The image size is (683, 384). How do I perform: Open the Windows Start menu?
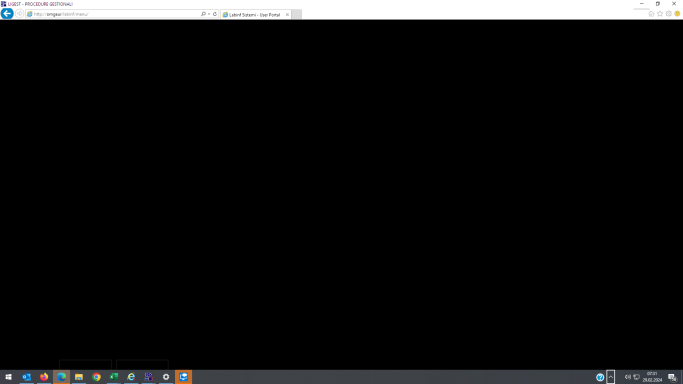click(x=8, y=377)
